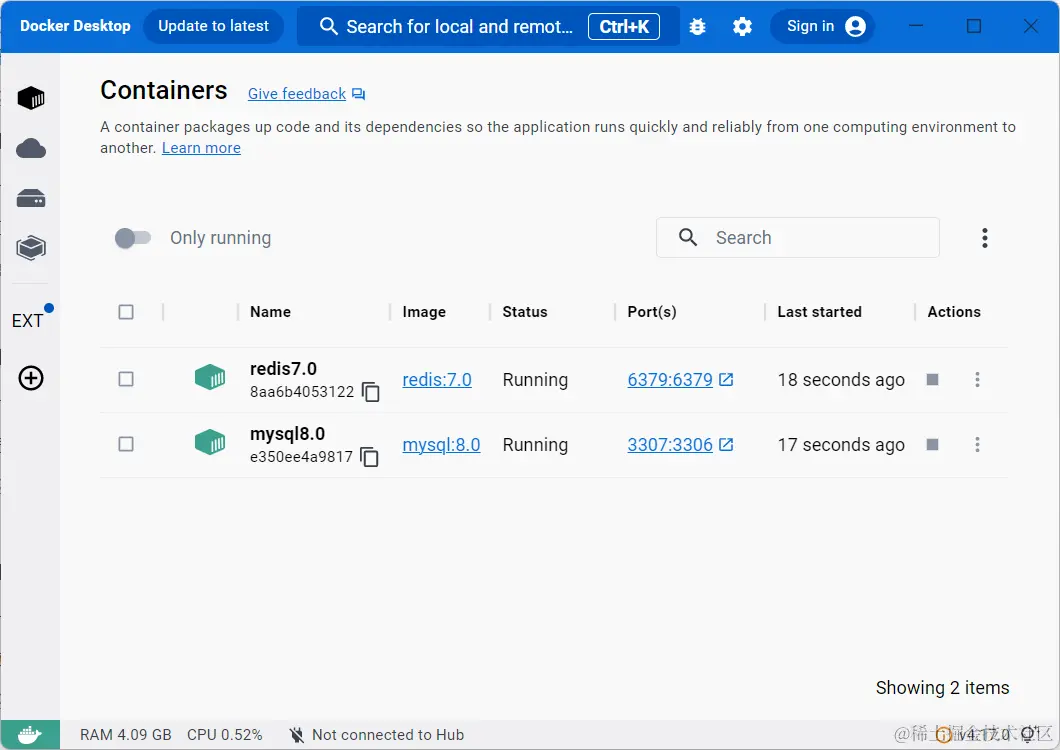Click the RAM 4.09 GB status entry

point(126,734)
